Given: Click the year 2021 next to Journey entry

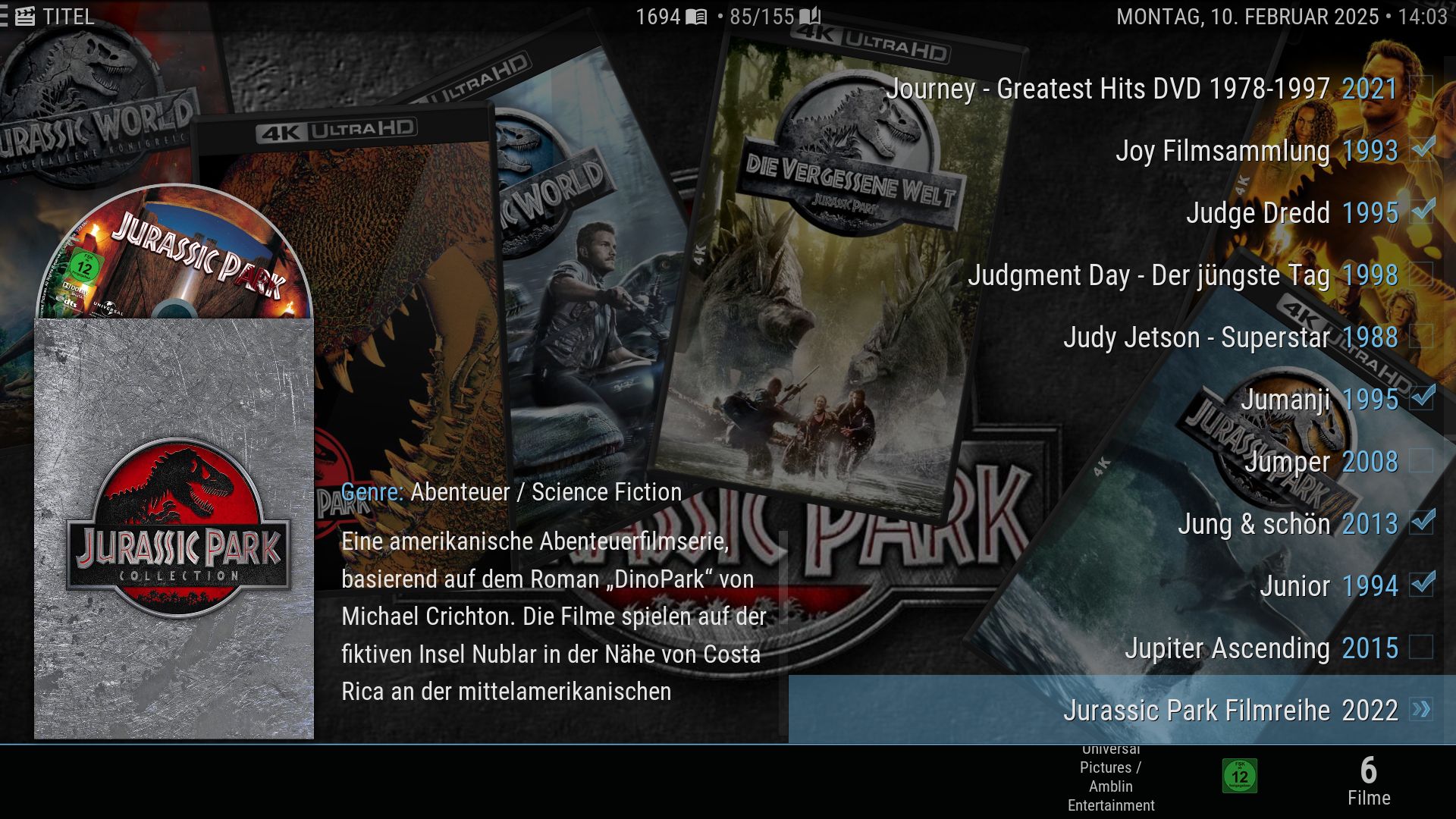Looking at the screenshot, I should (x=1370, y=89).
